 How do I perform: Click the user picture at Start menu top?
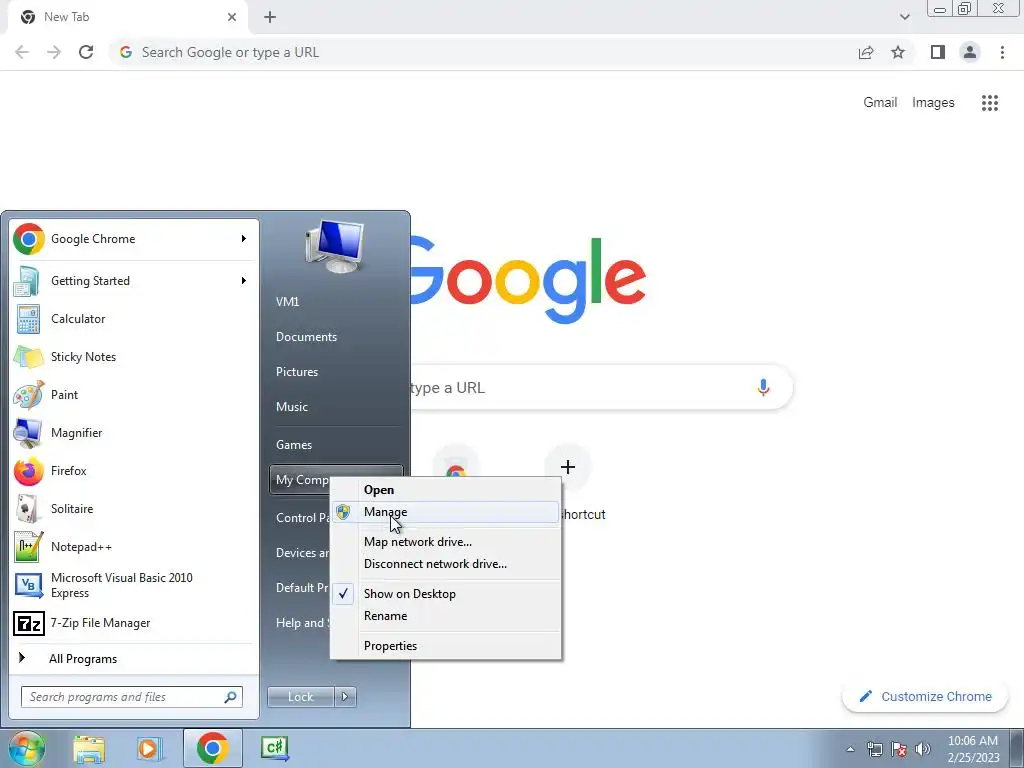point(334,247)
